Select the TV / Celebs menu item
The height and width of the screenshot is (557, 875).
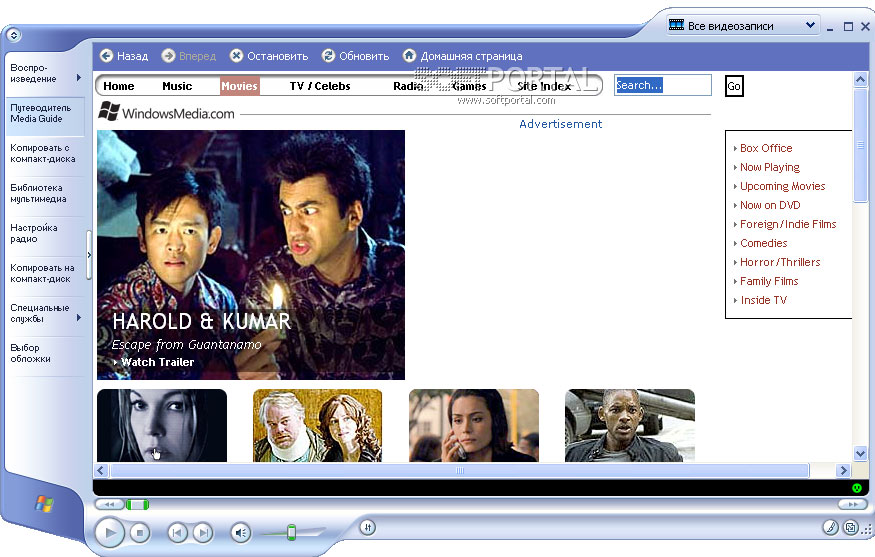click(x=320, y=86)
